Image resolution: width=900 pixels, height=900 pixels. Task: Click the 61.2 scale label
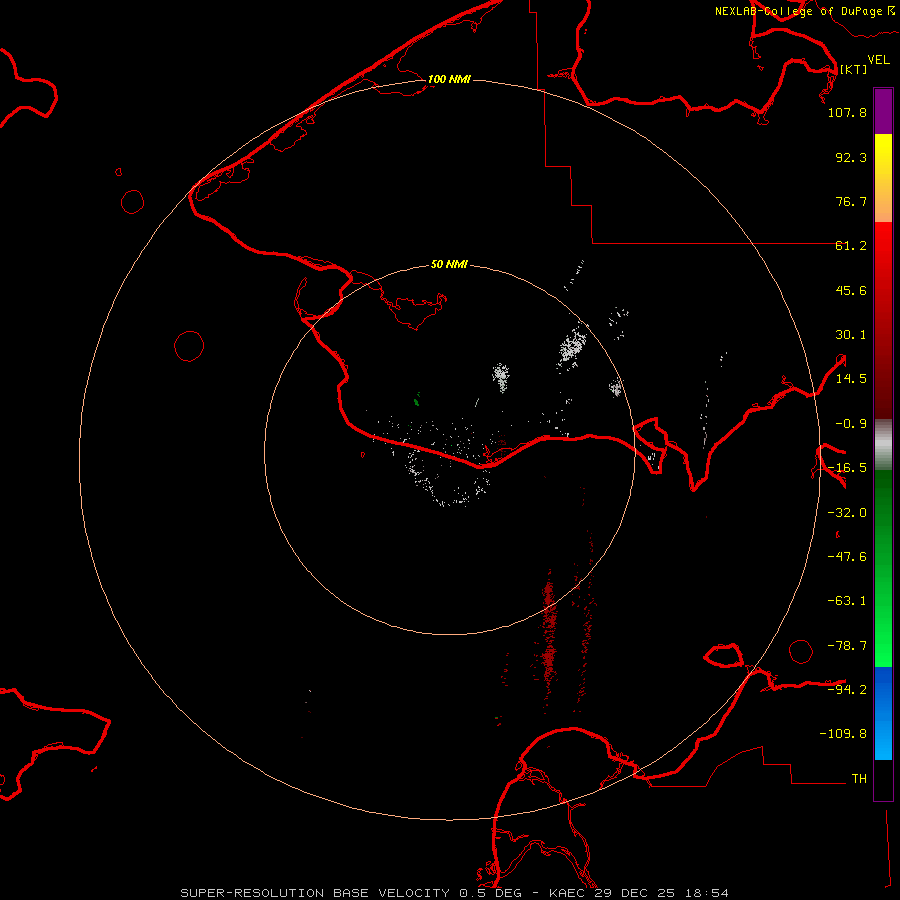(x=849, y=246)
